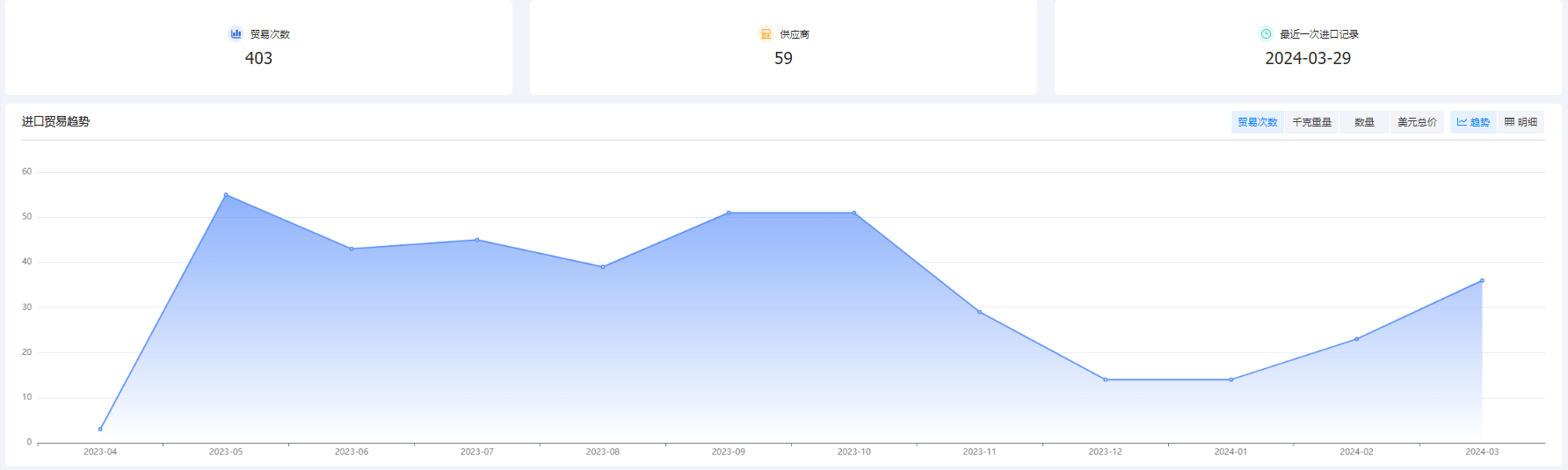Screen dimensions: 1568x470
Task: Switch to the 明细 table view
Action: click(x=1521, y=122)
